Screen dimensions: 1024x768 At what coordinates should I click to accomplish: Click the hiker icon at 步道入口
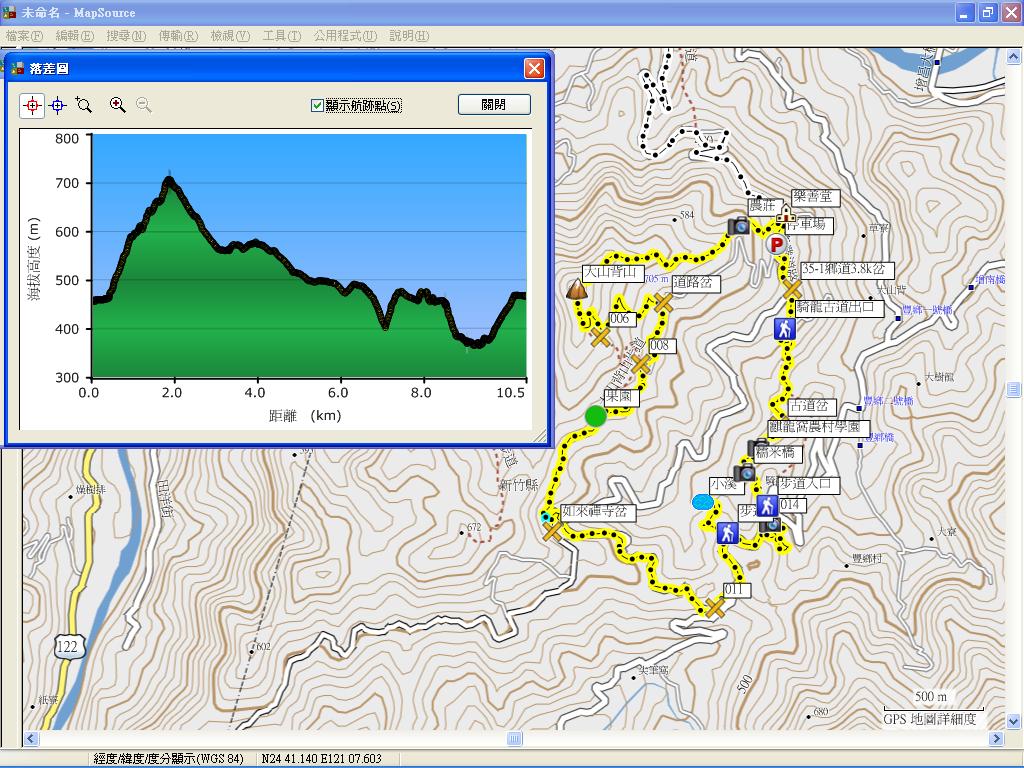767,505
